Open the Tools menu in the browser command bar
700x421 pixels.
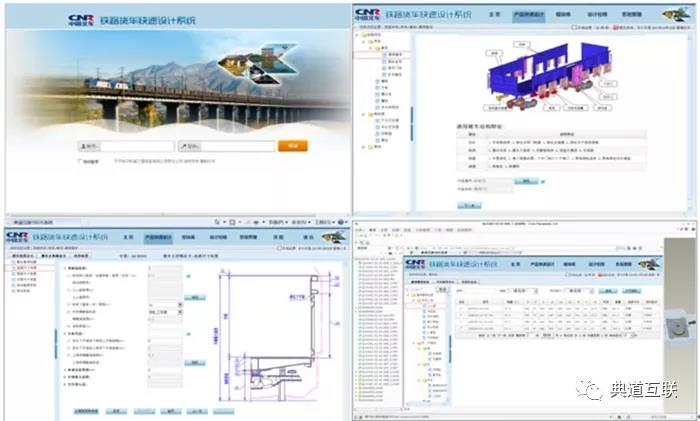(324, 222)
